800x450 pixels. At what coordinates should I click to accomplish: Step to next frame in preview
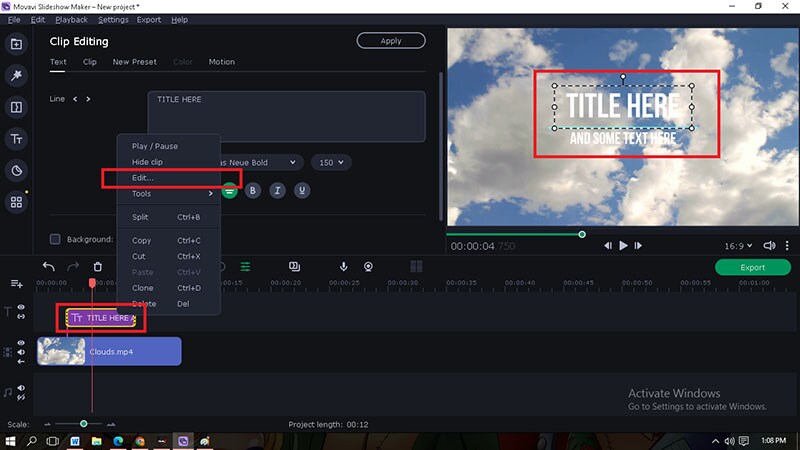click(x=638, y=245)
